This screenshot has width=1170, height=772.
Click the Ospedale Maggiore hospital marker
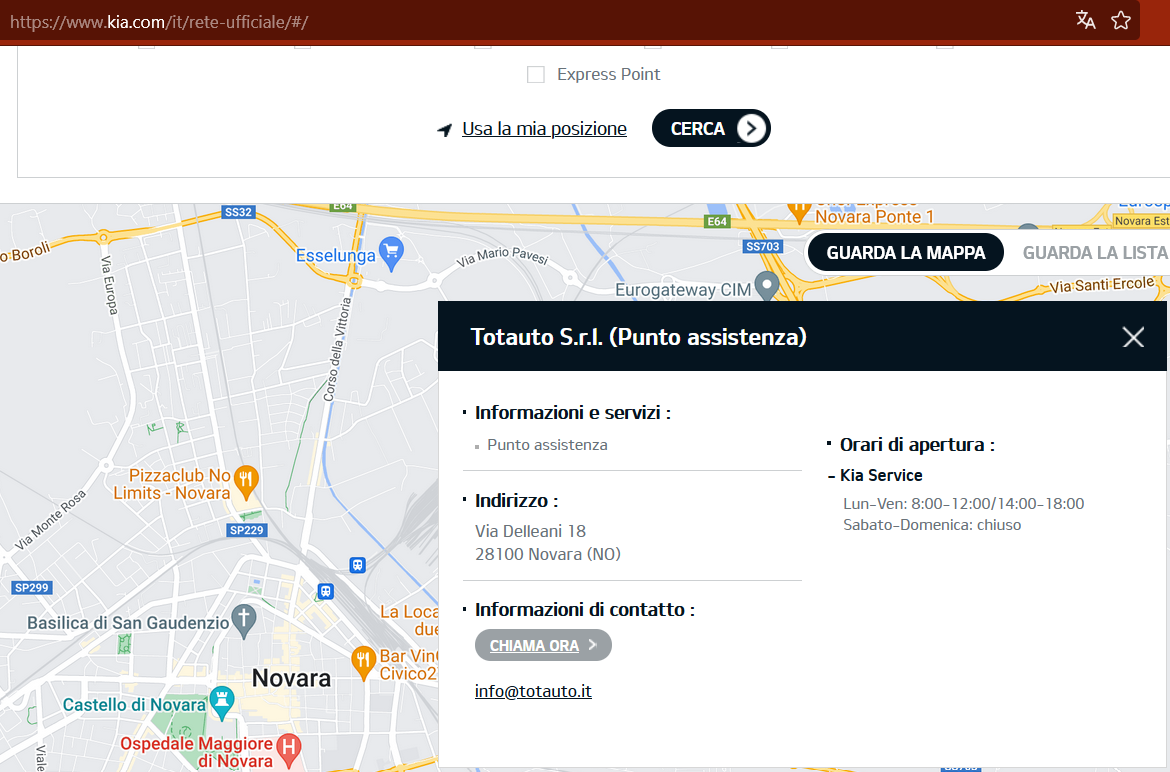click(x=289, y=750)
